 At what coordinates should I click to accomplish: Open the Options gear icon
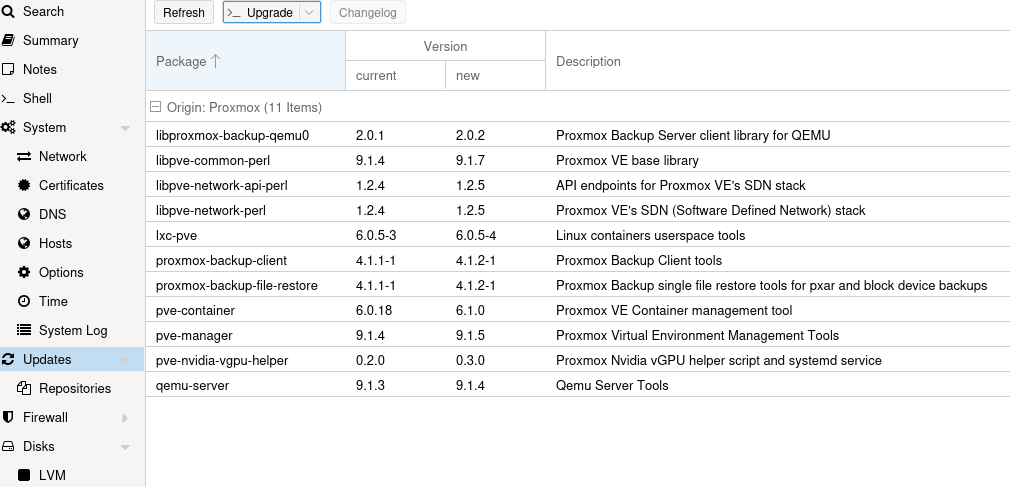pos(24,273)
